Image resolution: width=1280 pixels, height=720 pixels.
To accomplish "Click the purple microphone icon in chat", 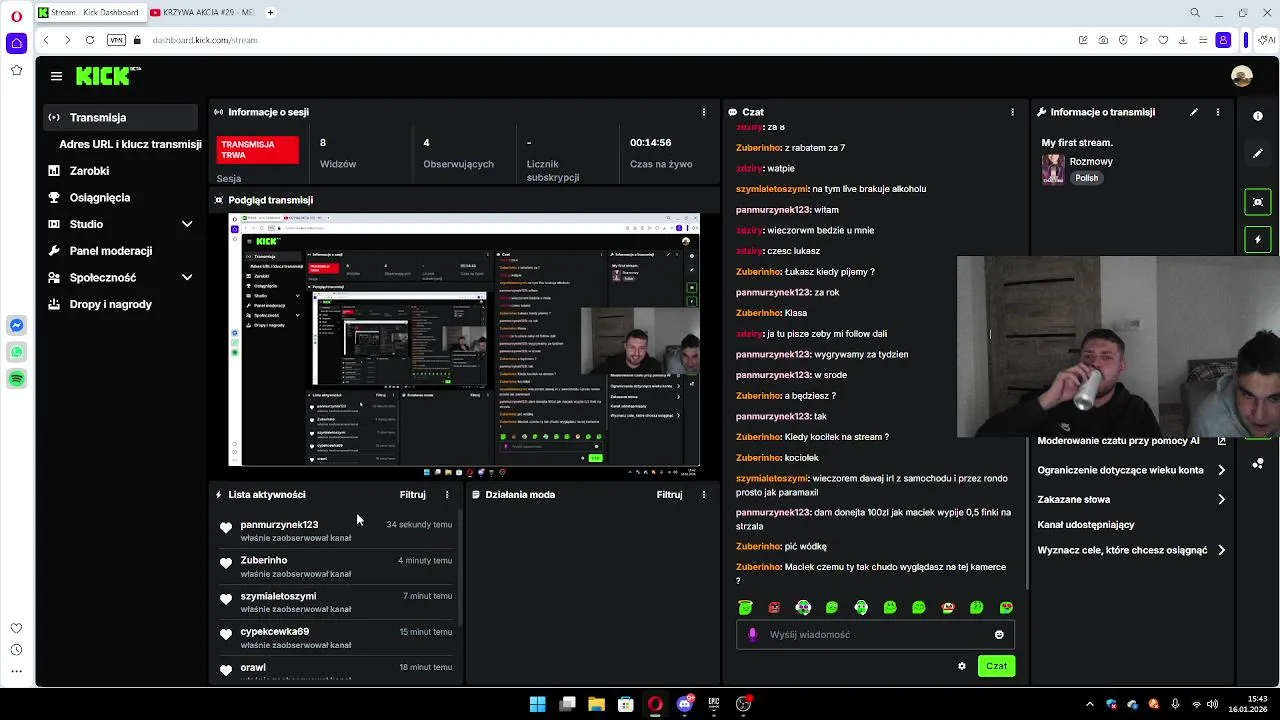I will pos(753,634).
